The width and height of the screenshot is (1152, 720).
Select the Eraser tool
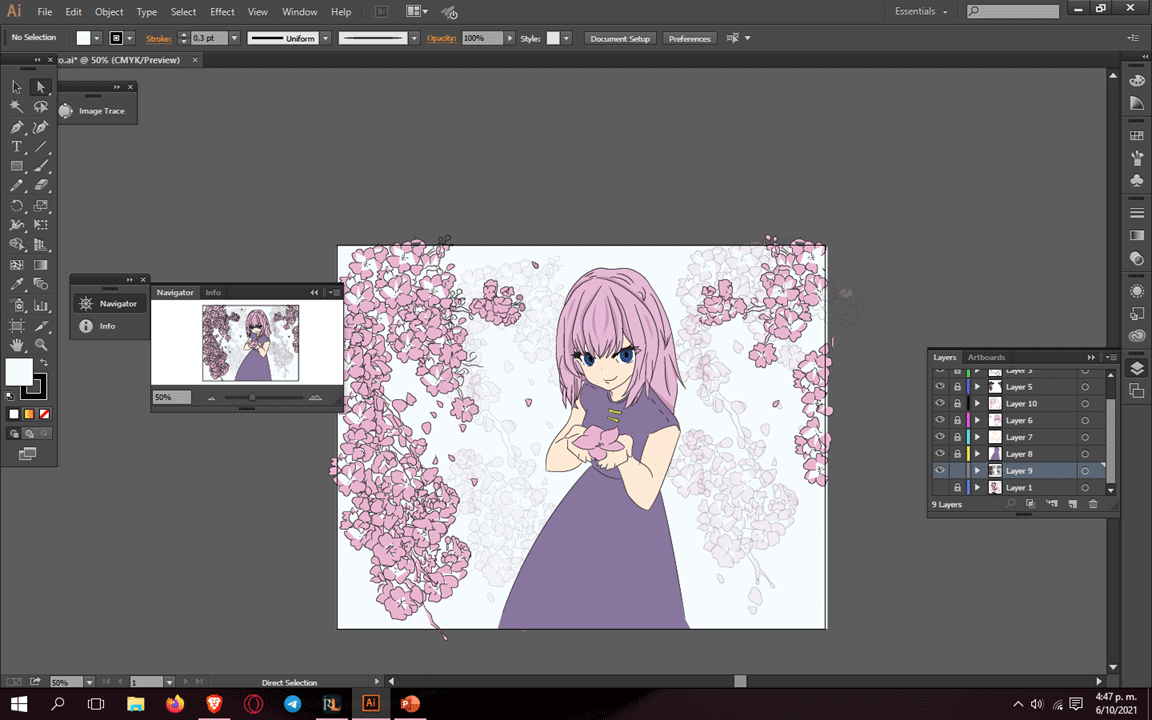40,186
